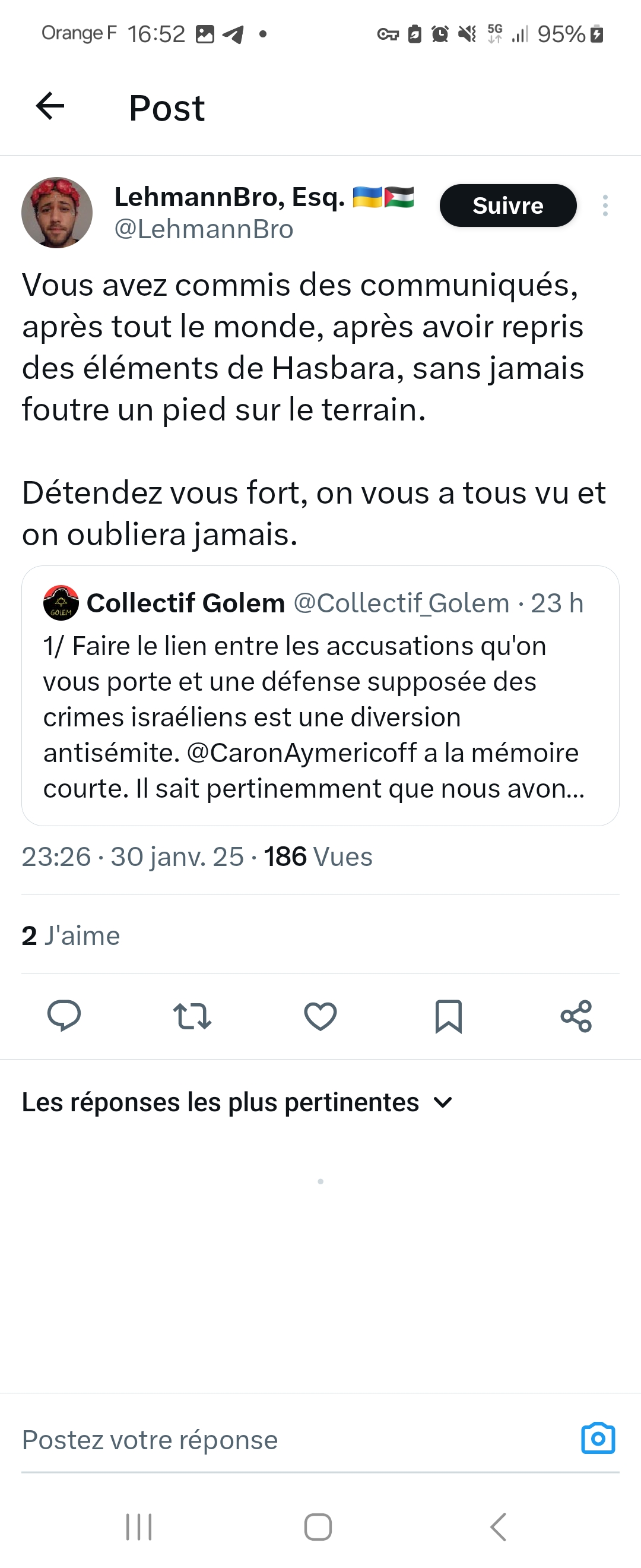
Task: Tap the 186 Vues view count
Action: click(318, 856)
